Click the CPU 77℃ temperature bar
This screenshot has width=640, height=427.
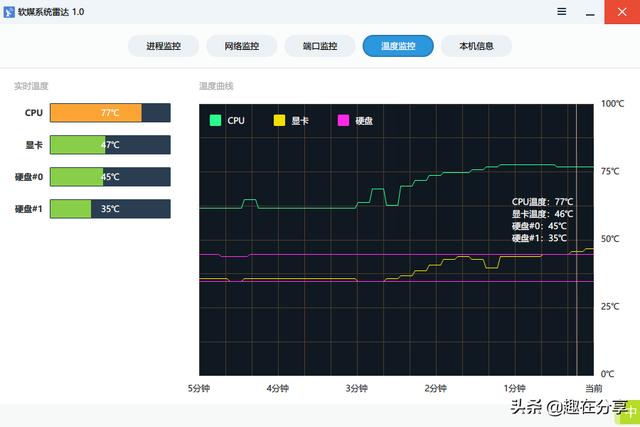[x=110, y=113]
